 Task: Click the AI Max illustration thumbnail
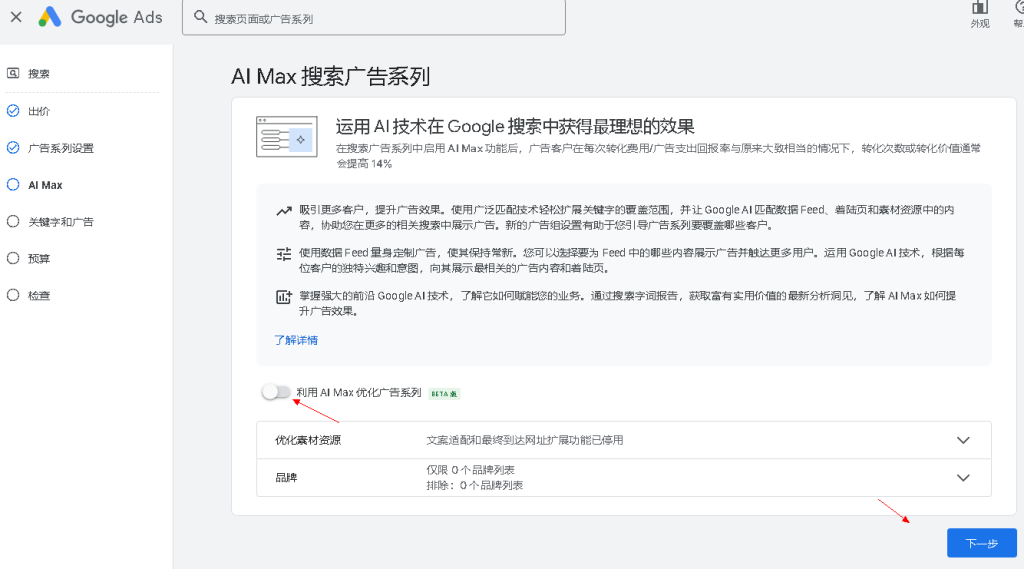click(x=287, y=137)
